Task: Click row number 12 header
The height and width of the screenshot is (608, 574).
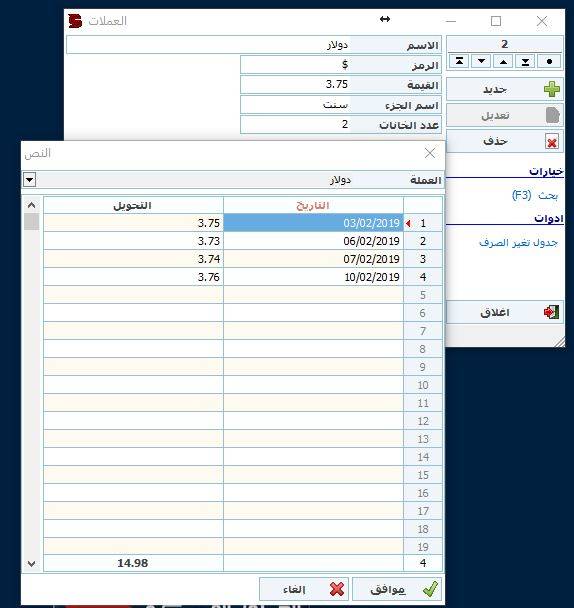Action: [423, 421]
